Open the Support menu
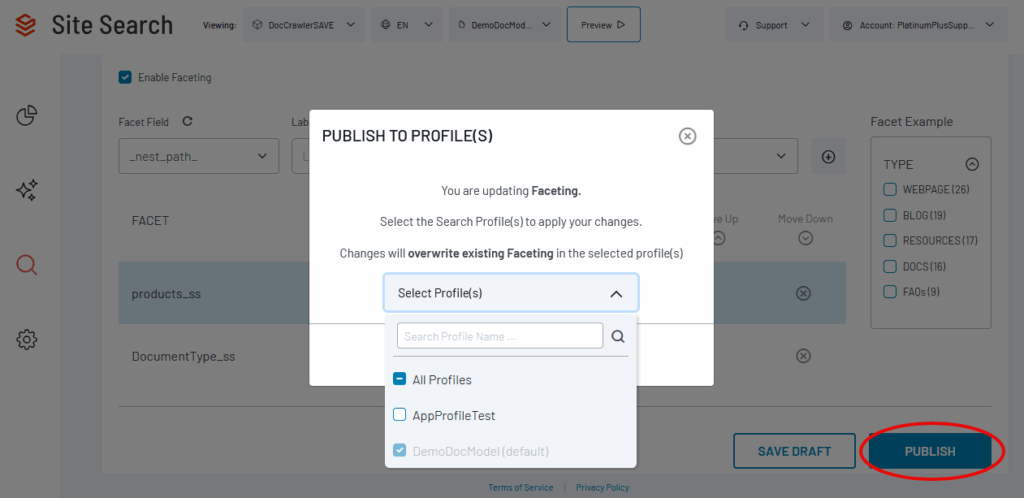 [x=775, y=25]
